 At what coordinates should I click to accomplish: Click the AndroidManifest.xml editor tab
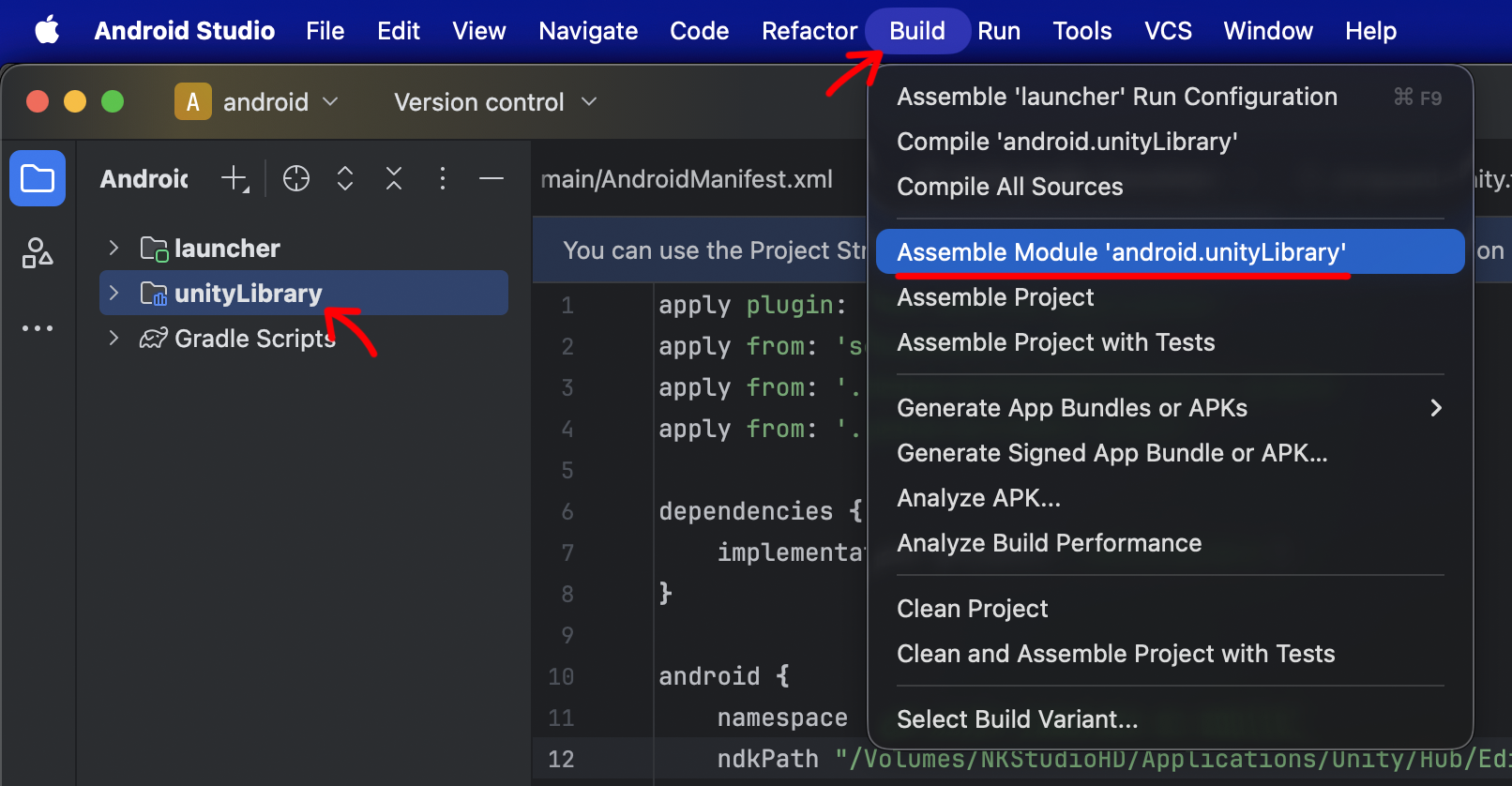[x=687, y=179]
